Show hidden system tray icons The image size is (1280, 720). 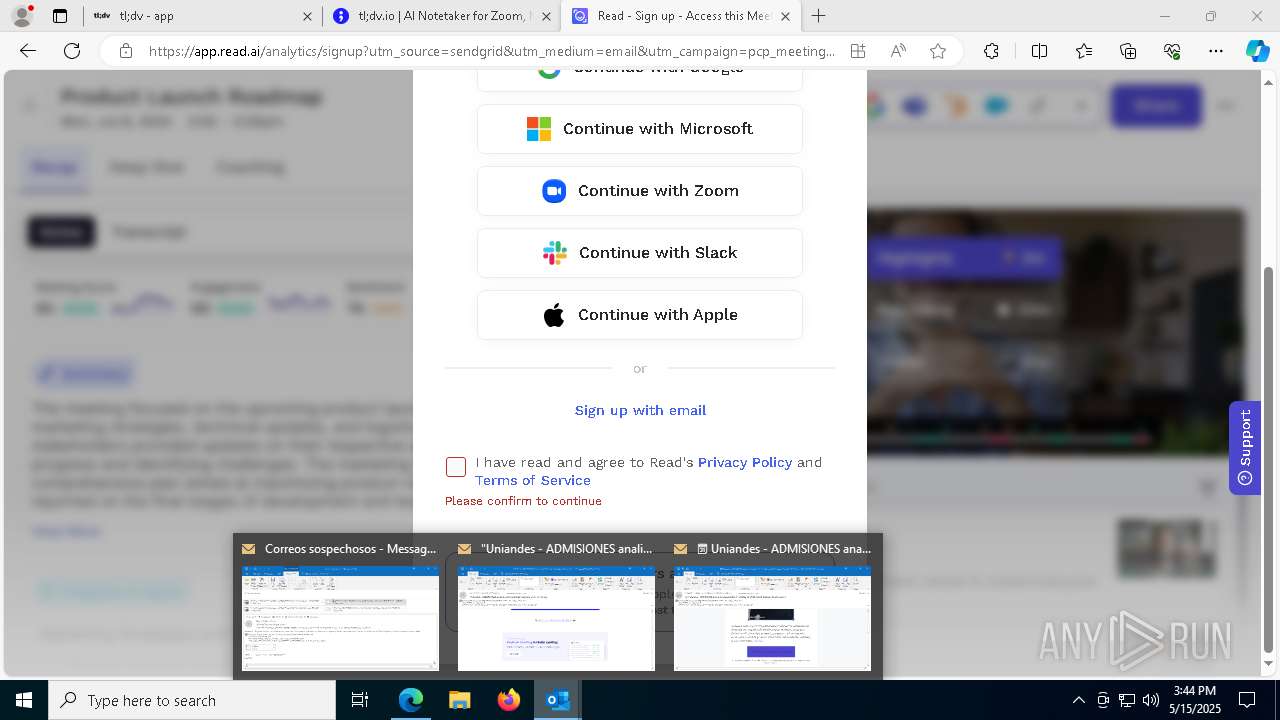click(x=1078, y=700)
